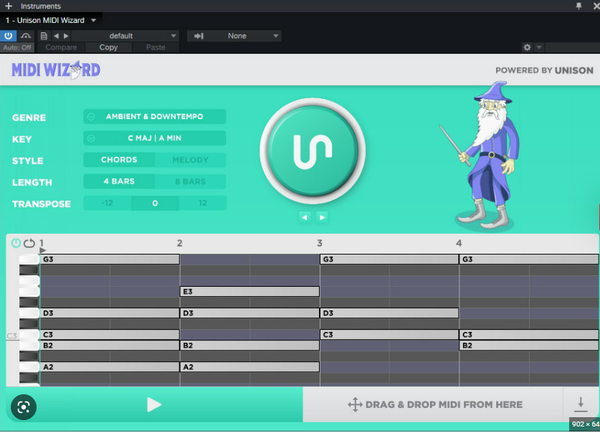Click bar 3 marker in timeline ruler
600x433 pixels.
320,243
